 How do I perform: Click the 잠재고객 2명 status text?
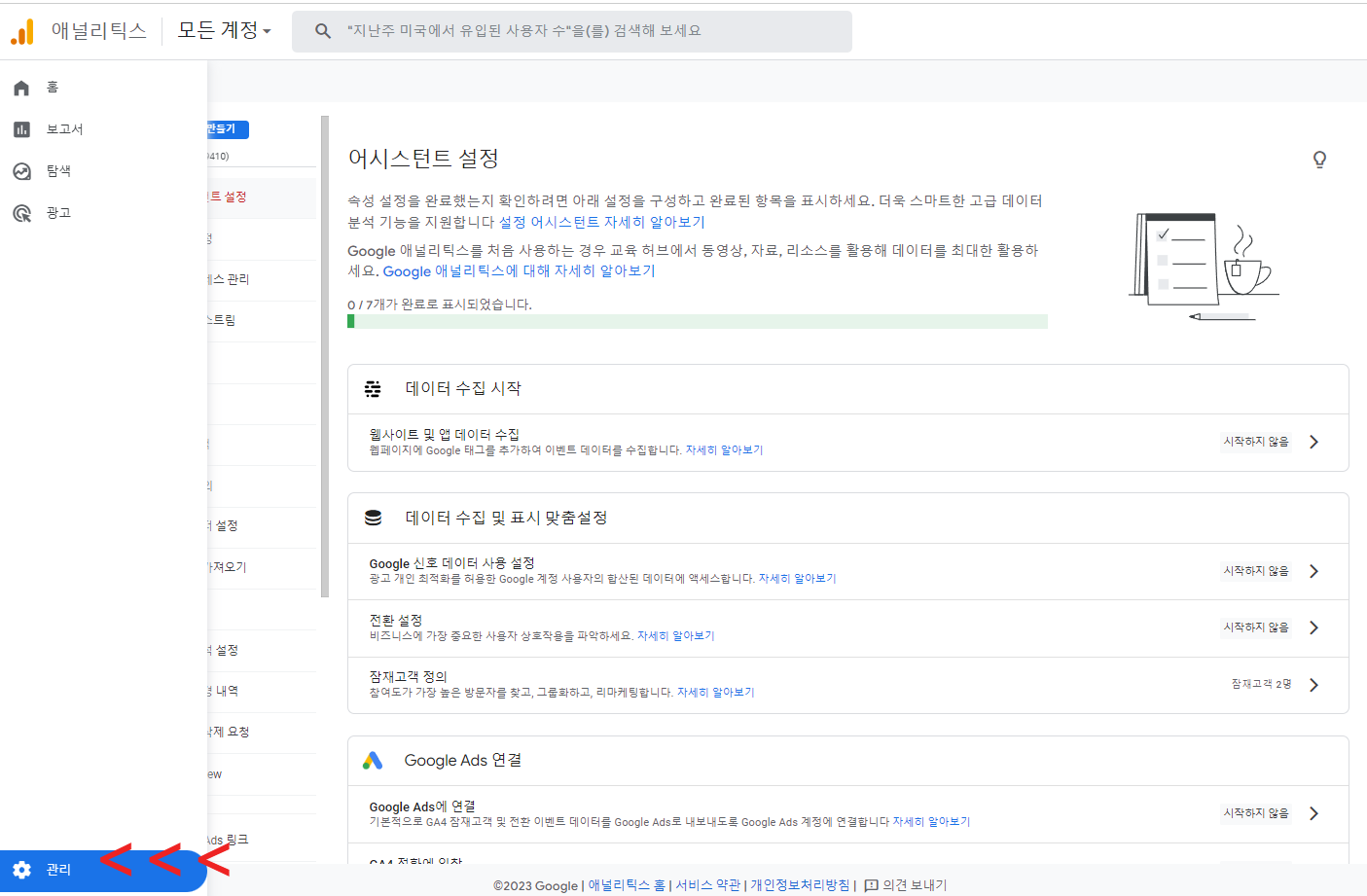click(x=1261, y=685)
